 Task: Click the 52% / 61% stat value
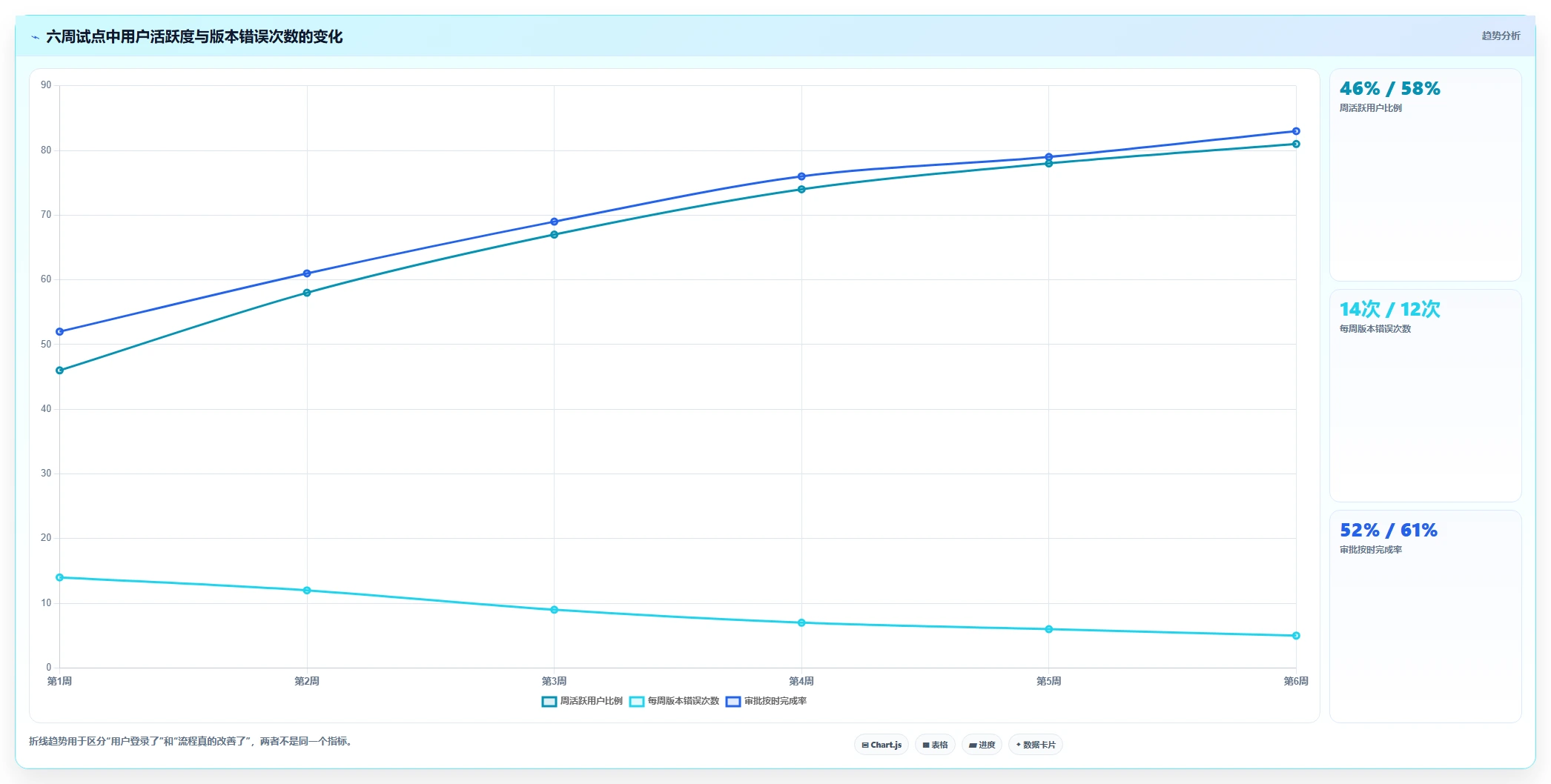point(1388,531)
